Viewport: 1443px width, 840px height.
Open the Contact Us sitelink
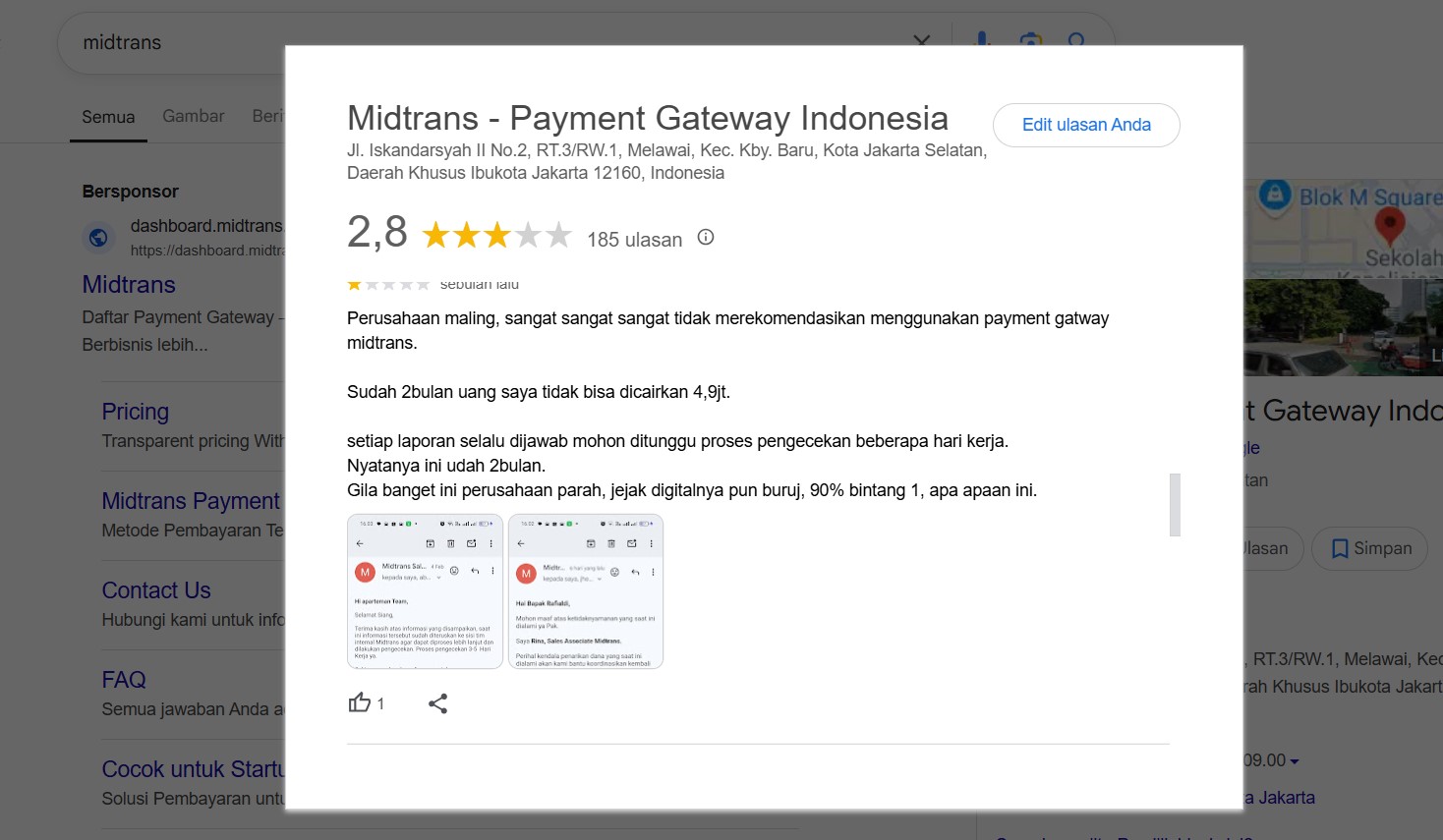(x=156, y=590)
